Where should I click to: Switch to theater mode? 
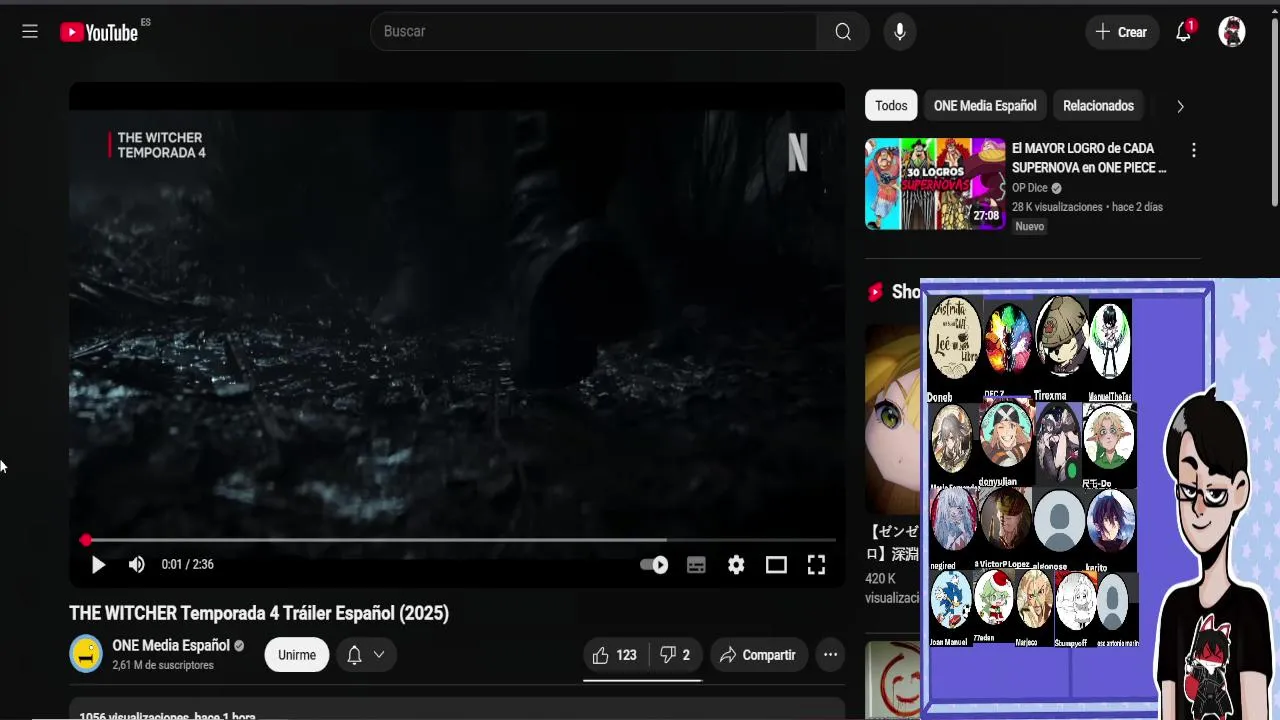776,565
